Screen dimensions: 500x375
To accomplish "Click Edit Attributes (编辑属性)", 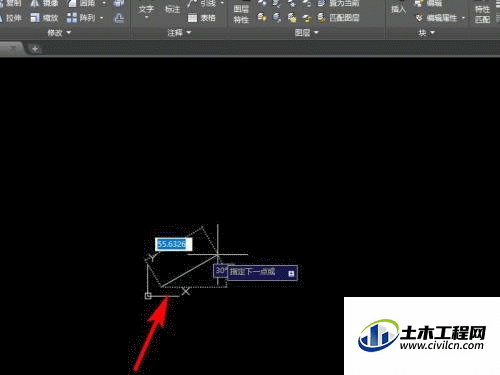I will 437,18.
